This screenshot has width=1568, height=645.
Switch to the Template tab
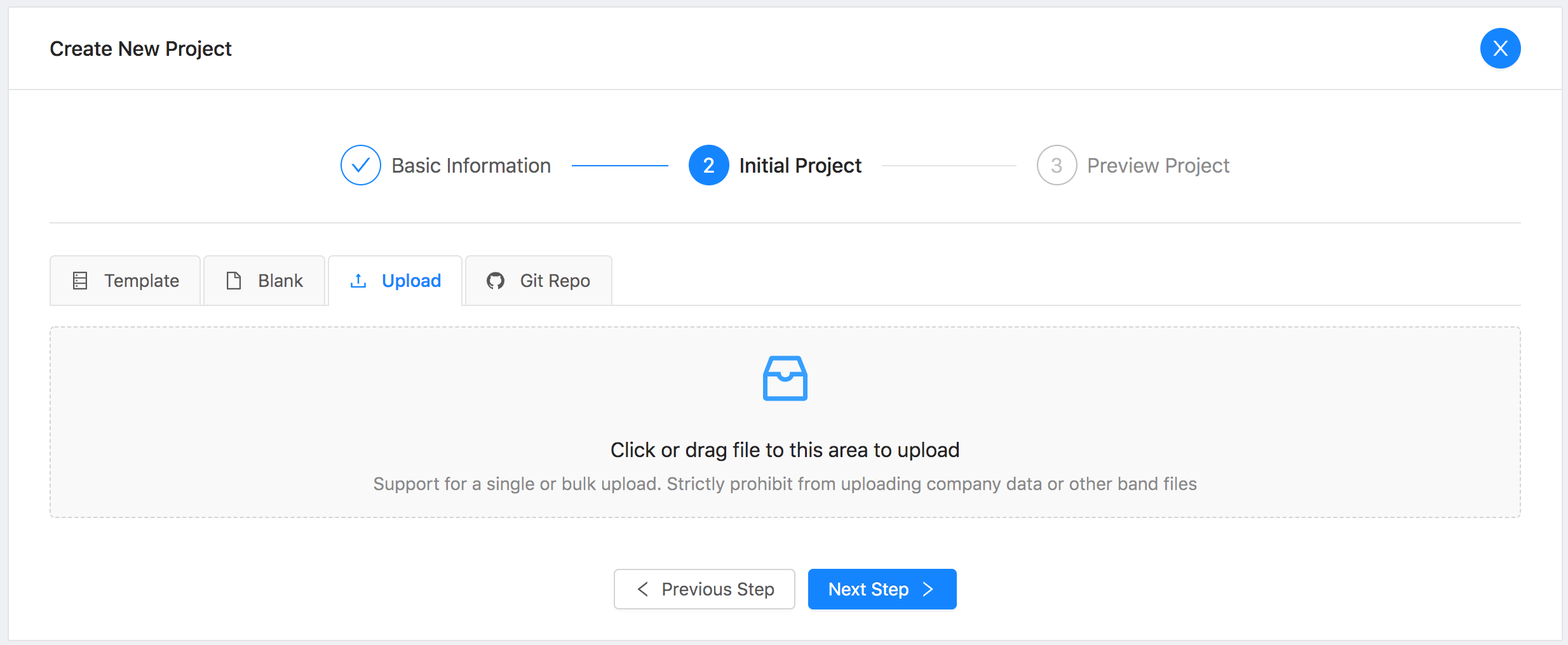126,281
